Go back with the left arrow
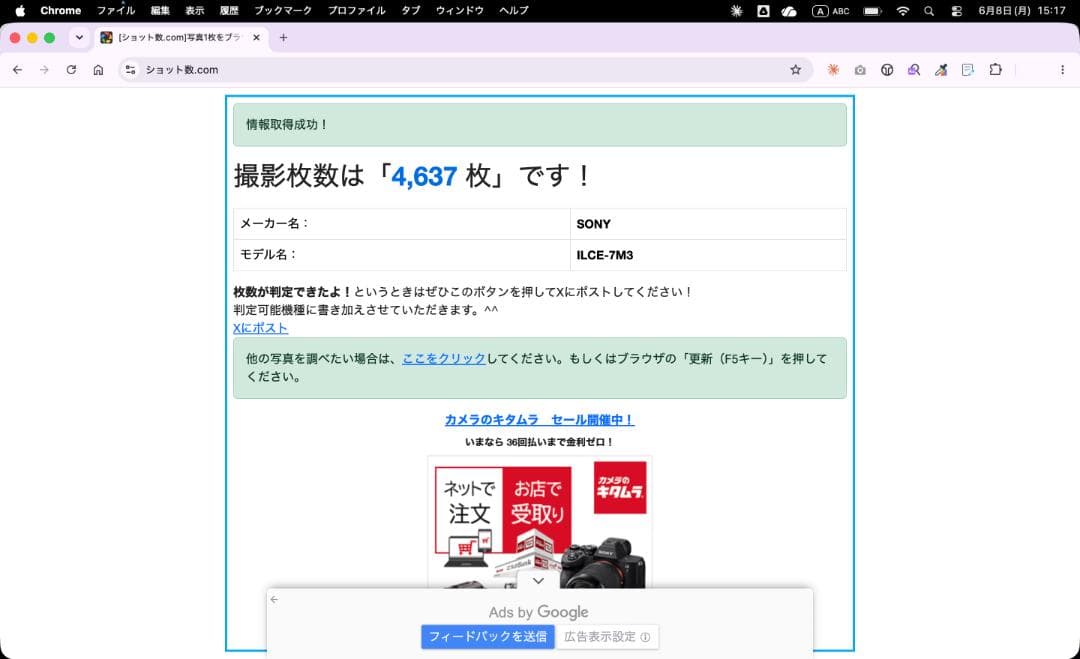This screenshot has width=1080, height=659. tap(17, 70)
